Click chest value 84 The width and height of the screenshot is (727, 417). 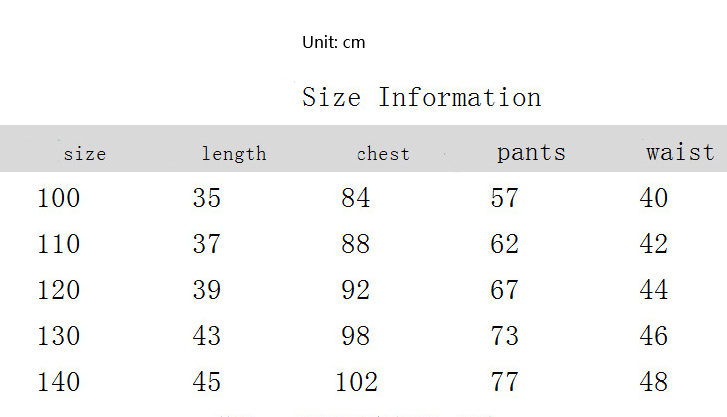click(x=355, y=198)
